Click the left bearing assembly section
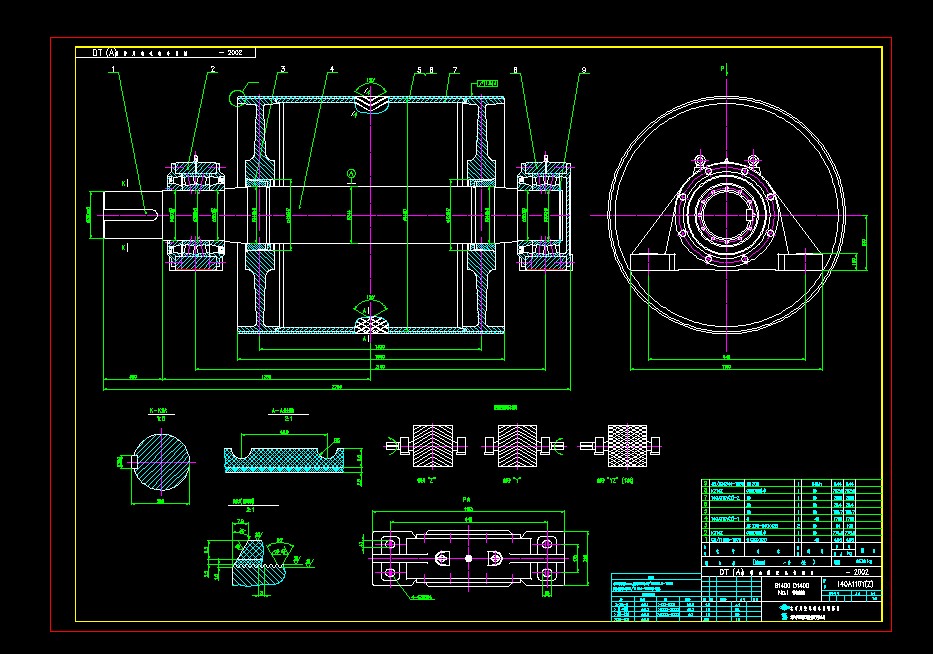This screenshot has width=933, height=654. tap(196, 214)
